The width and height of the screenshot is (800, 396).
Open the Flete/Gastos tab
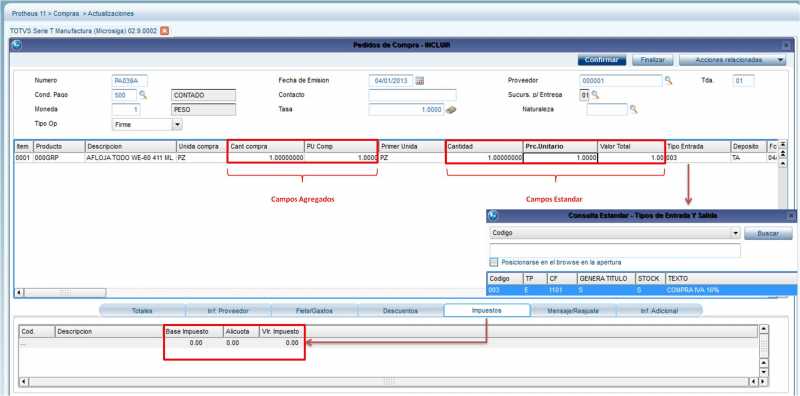coord(314,310)
